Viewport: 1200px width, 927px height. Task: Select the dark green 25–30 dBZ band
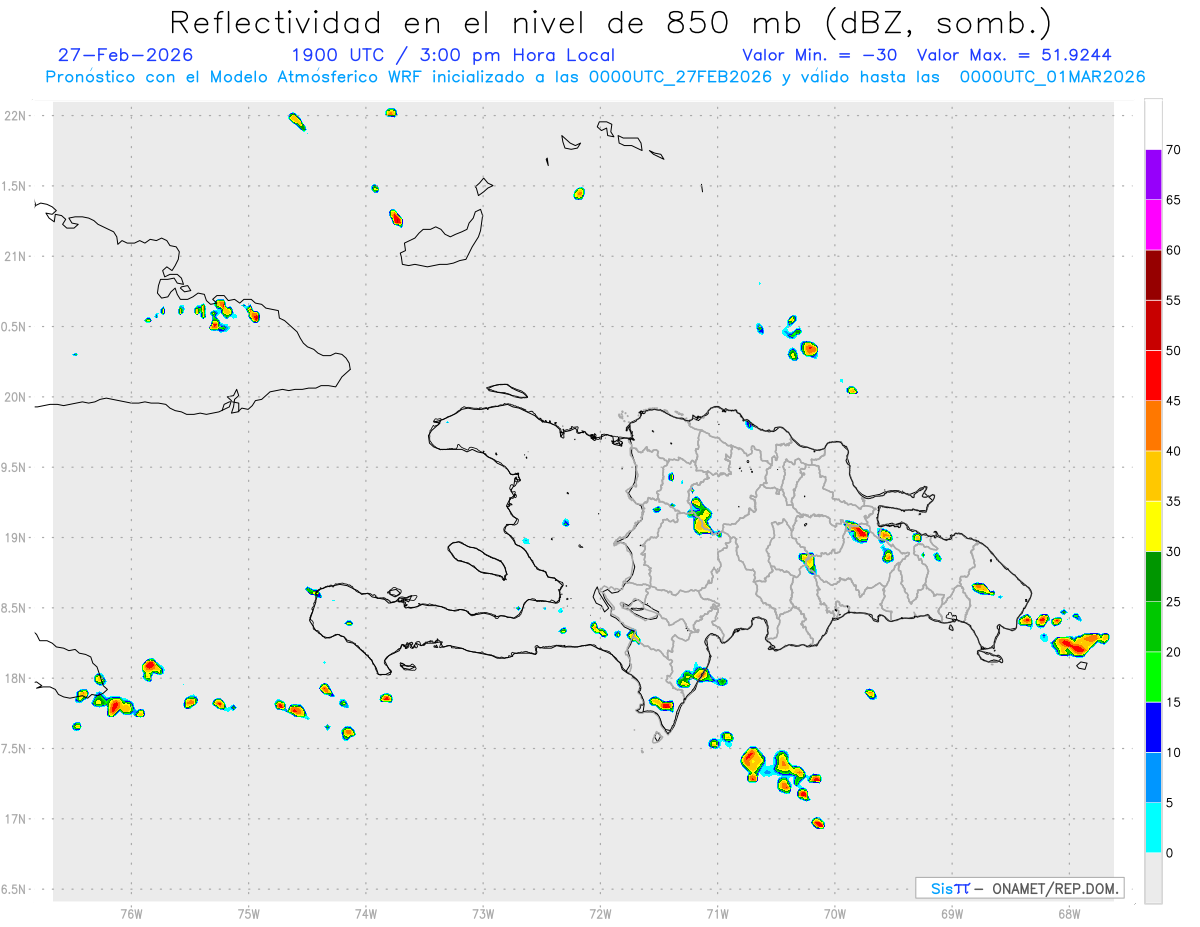click(x=1153, y=577)
